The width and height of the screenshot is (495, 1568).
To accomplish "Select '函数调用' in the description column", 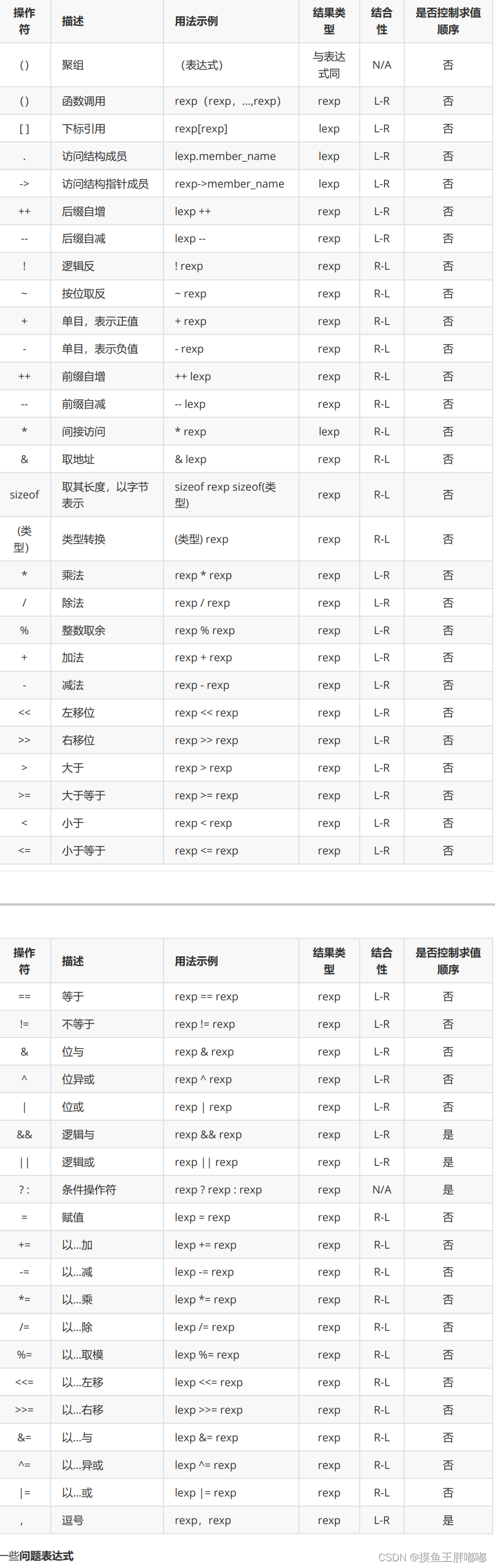I will pos(83,101).
